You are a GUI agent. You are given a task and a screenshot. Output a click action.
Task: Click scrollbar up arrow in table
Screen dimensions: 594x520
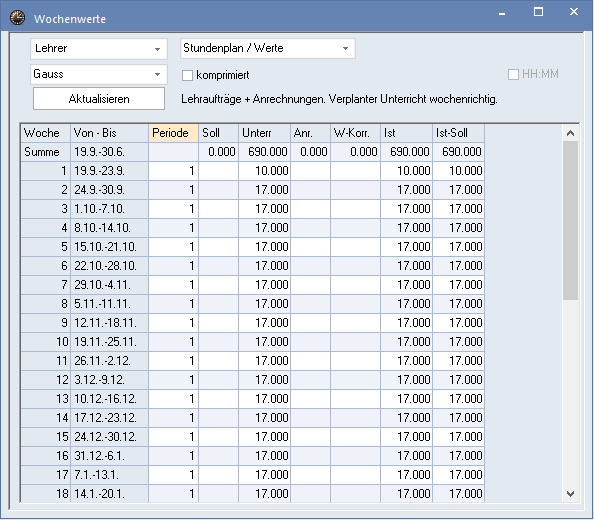(x=571, y=133)
